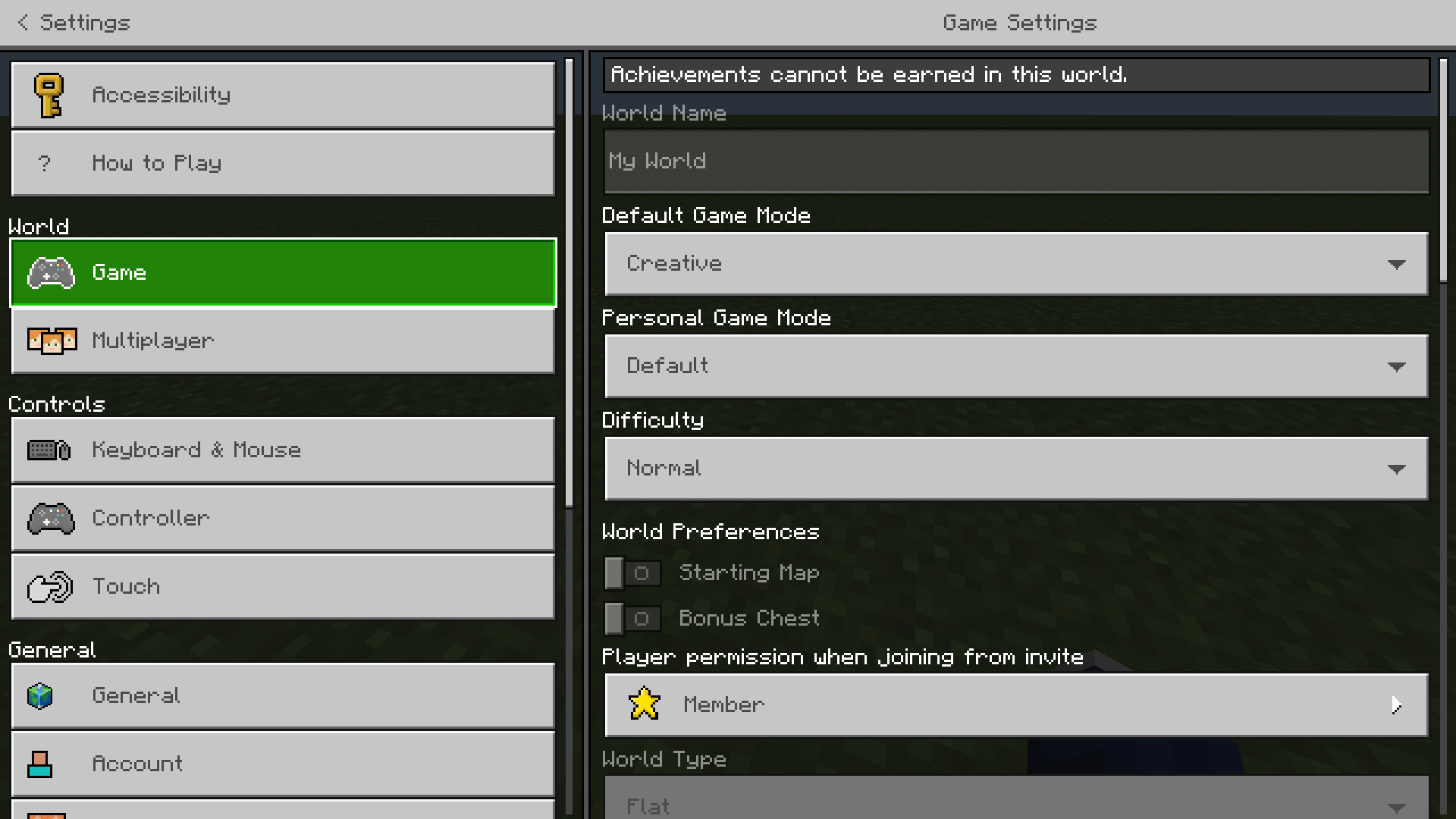Click the Touch hand icon
Screen dimensions: 1456x819
pyautogui.click(x=50, y=587)
